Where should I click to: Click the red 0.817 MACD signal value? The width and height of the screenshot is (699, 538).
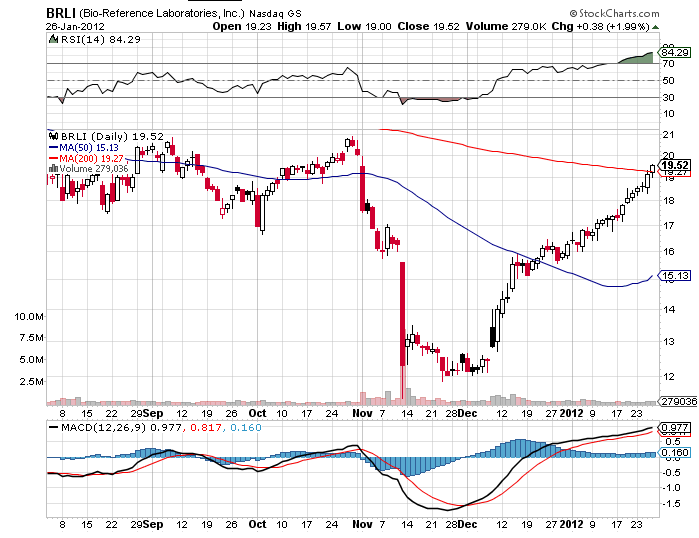206,427
